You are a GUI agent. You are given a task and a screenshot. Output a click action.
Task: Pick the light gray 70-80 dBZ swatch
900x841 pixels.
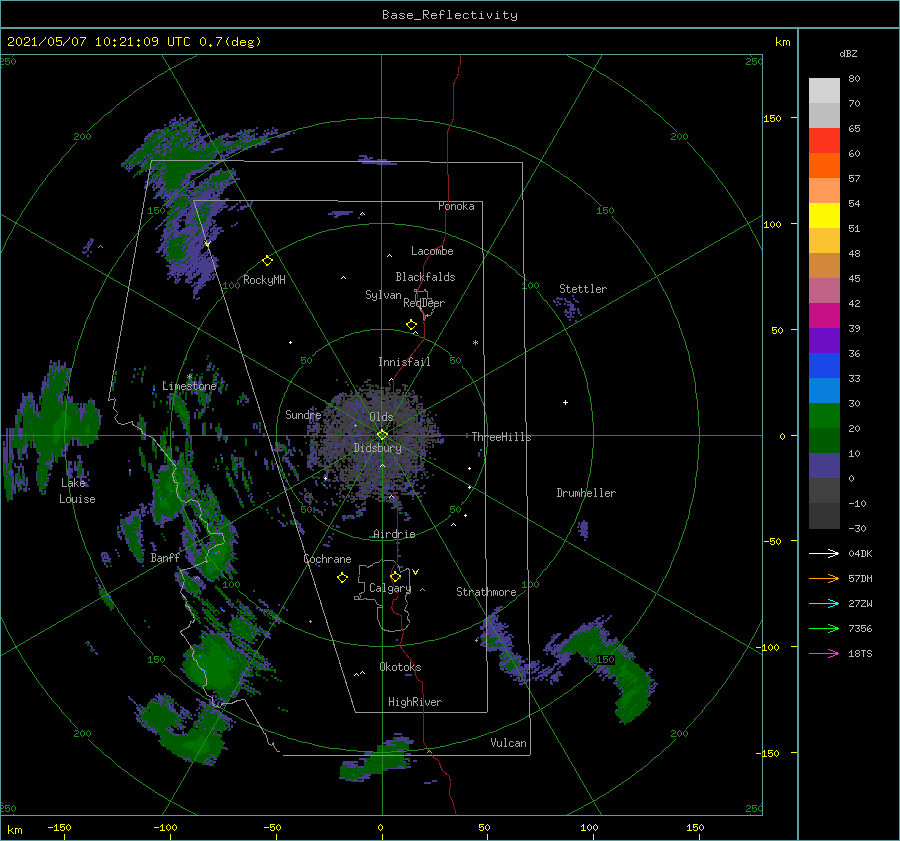coord(824,91)
